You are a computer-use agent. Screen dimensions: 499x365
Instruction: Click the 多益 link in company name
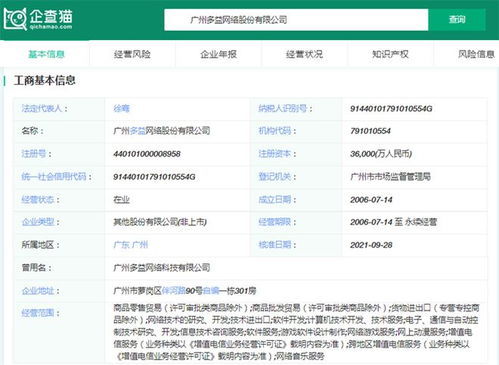[x=137, y=131]
